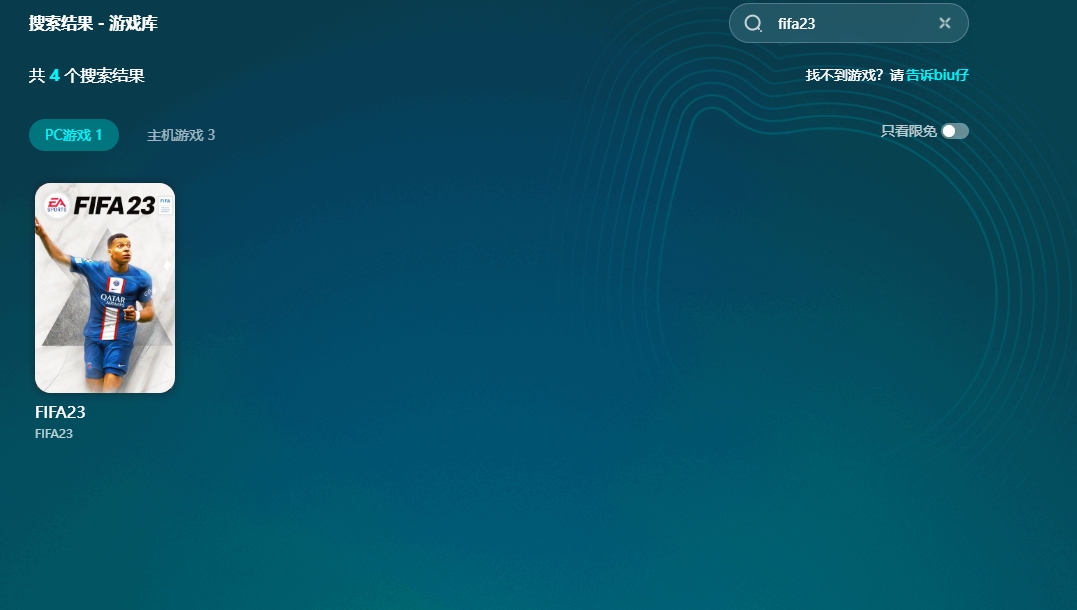Screen dimensions: 1077x610
Task: Open the 主机游戏 3 tab
Action: coord(181,135)
